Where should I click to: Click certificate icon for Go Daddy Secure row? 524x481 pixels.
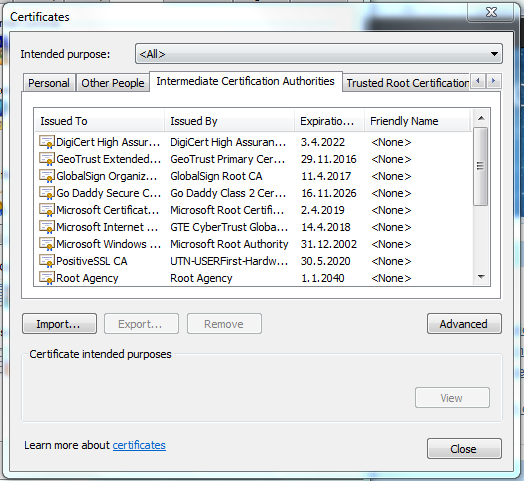[47, 193]
